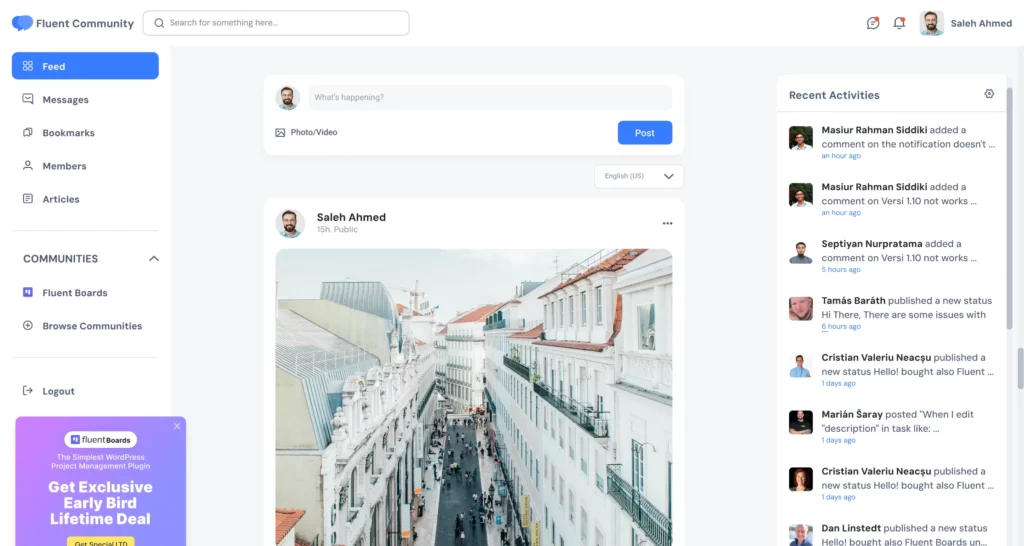Click the Fluent Community title text

click(85, 24)
